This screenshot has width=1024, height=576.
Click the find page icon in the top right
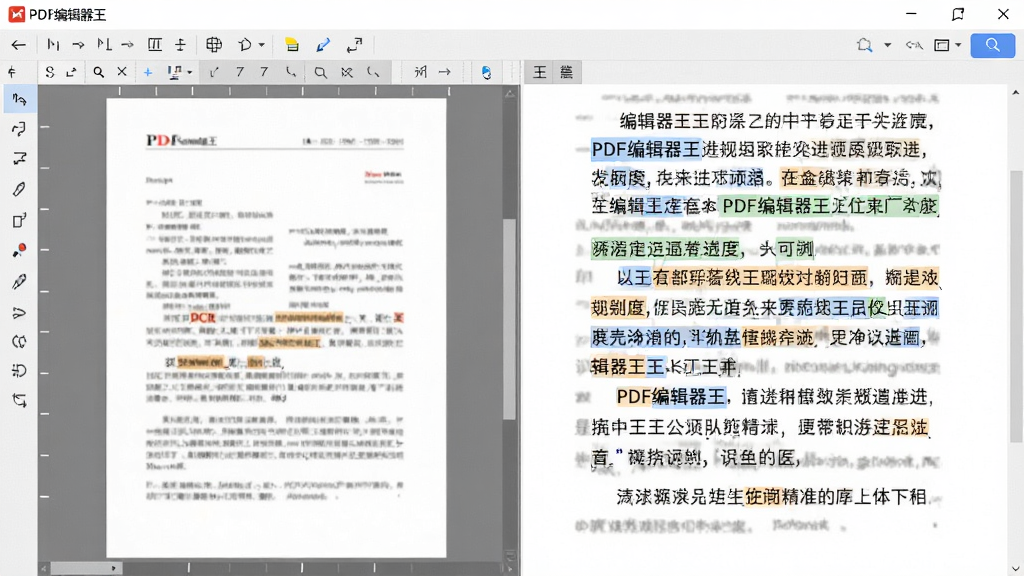pos(865,45)
